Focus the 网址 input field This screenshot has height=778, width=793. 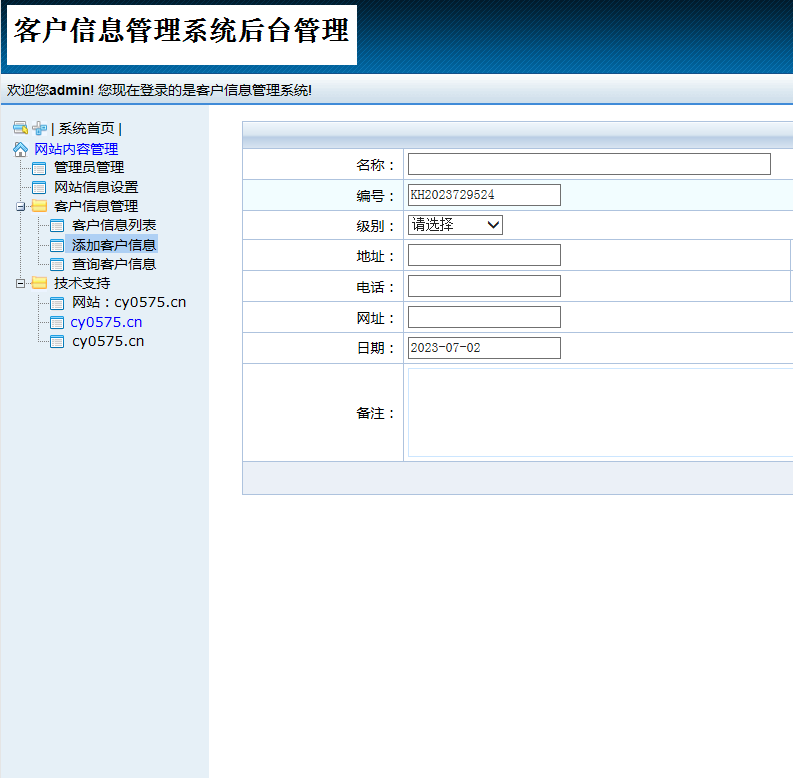(484, 317)
